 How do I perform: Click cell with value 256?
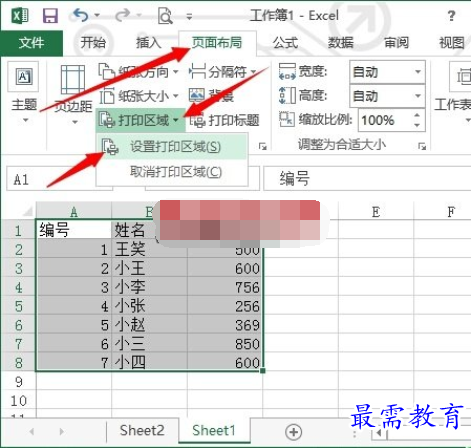pyautogui.click(x=225, y=306)
